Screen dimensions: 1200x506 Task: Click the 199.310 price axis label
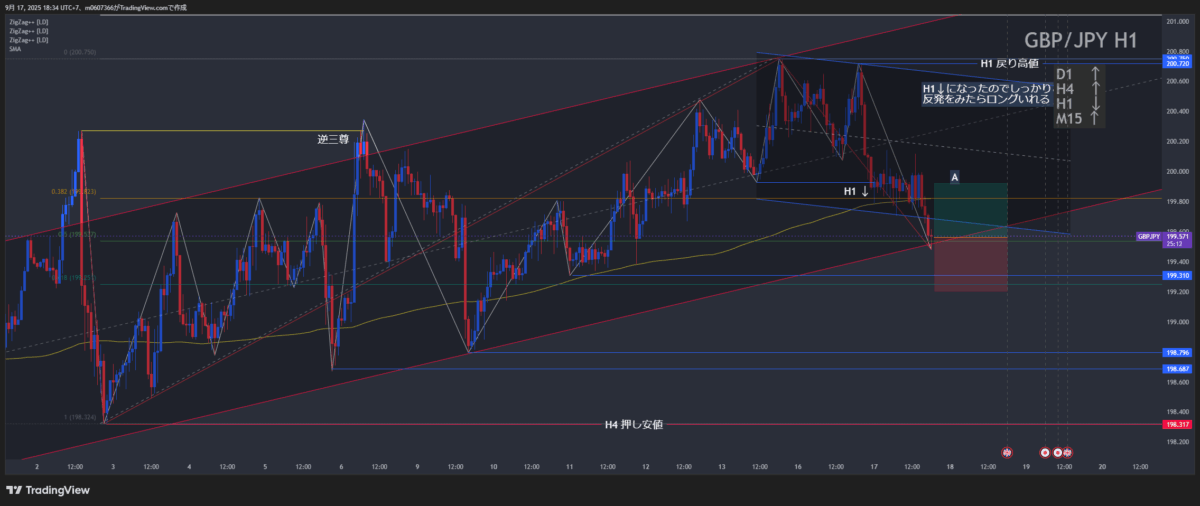1176,275
